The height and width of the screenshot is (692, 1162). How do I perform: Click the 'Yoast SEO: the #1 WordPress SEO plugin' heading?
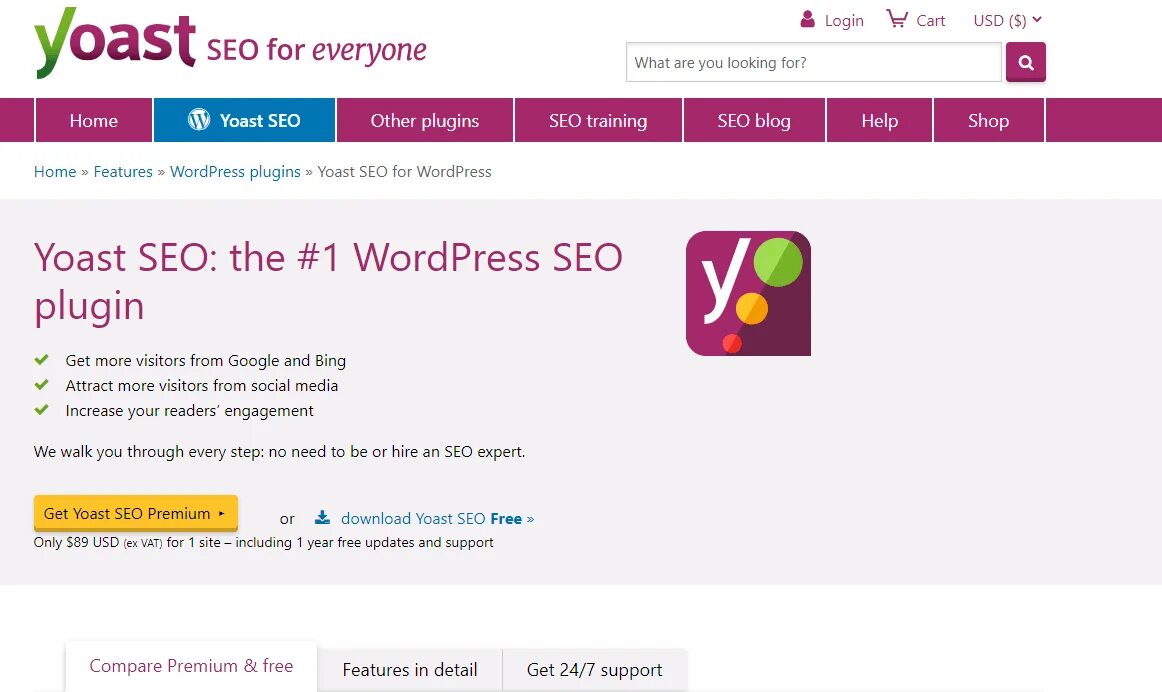328,282
